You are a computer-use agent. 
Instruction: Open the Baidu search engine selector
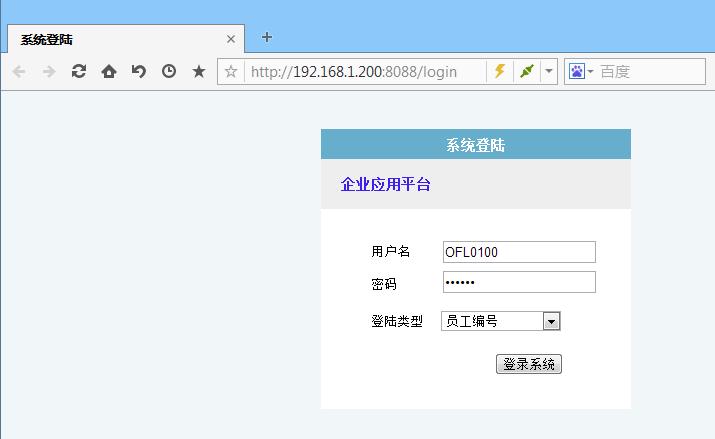click(x=580, y=72)
